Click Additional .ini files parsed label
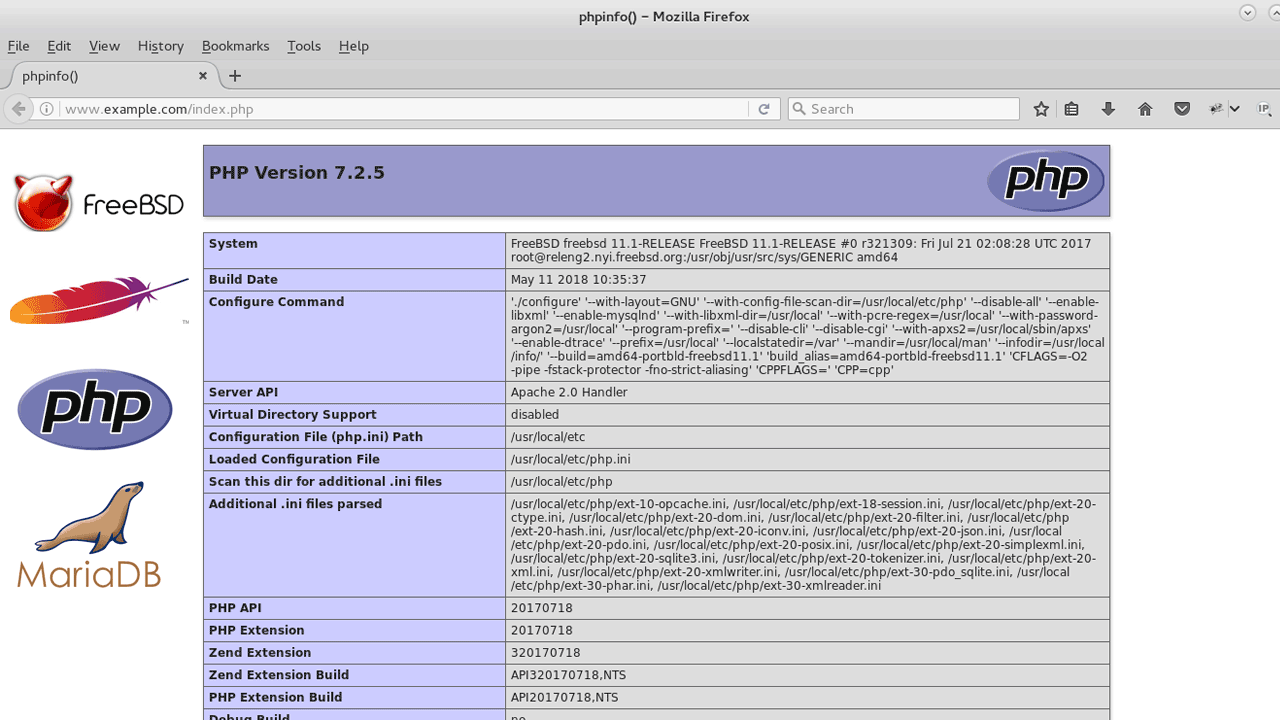1280x720 pixels. pos(295,504)
